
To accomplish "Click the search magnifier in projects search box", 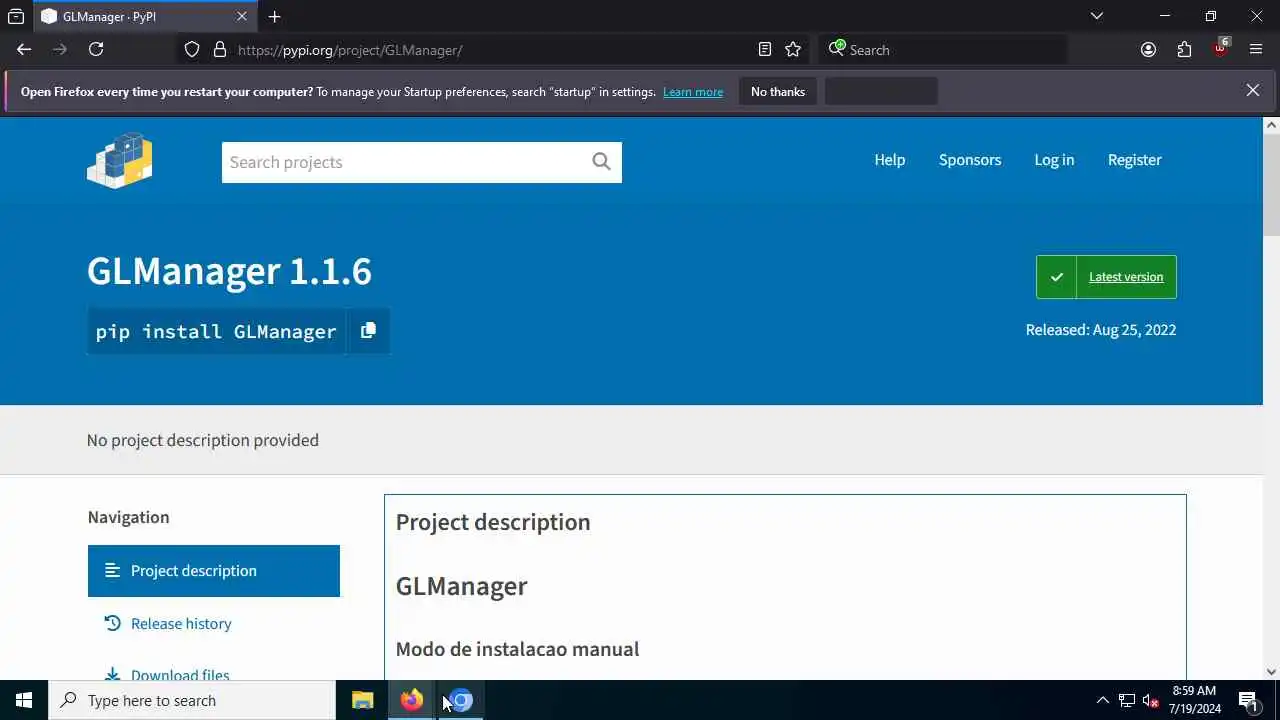I will coord(601,162).
